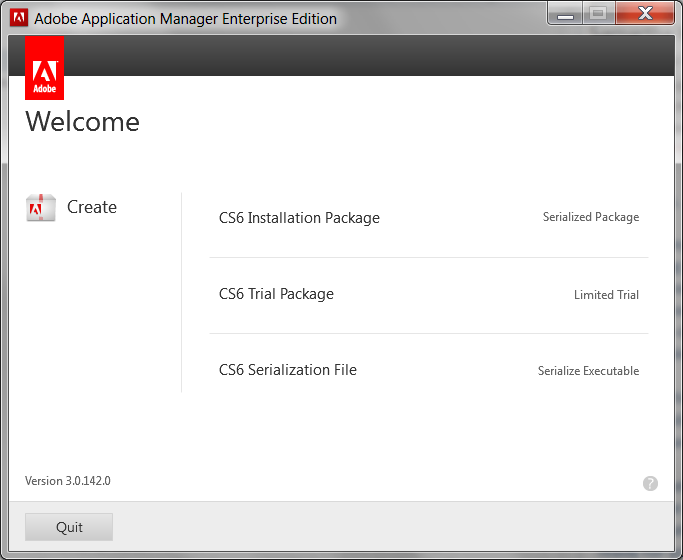Screen dimensions: 683x560
Task: Close the Application Manager window
Action: point(645,13)
